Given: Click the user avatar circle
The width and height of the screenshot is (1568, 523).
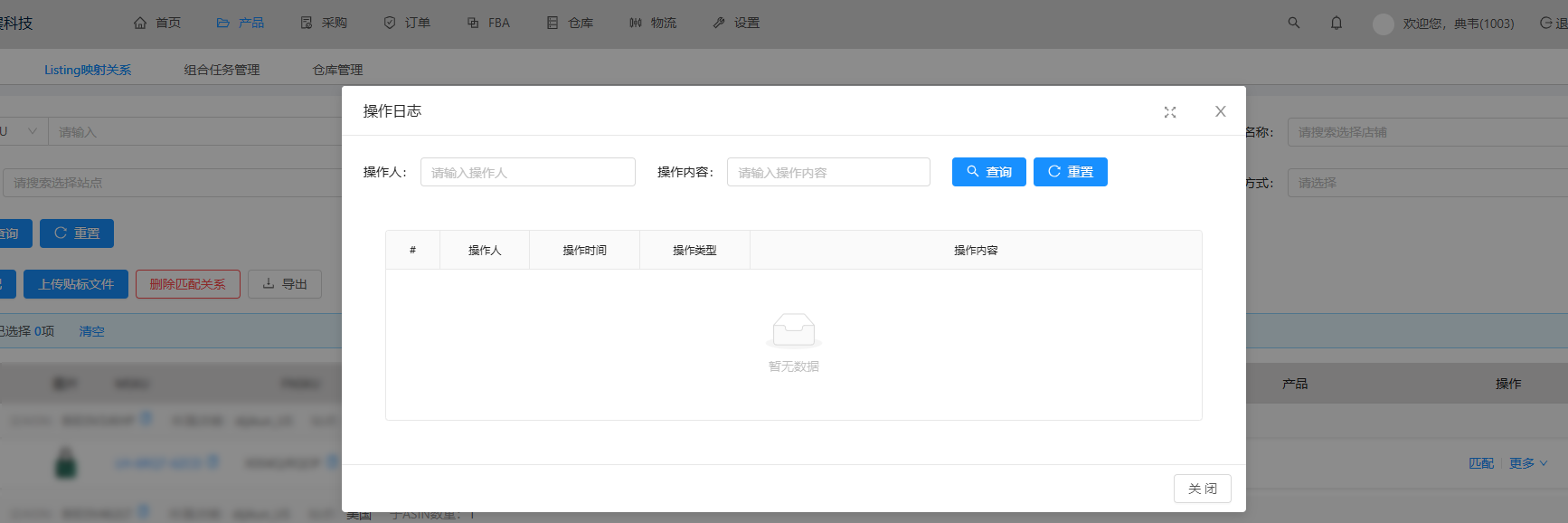Looking at the screenshot, I should [x=1383, y=24].
